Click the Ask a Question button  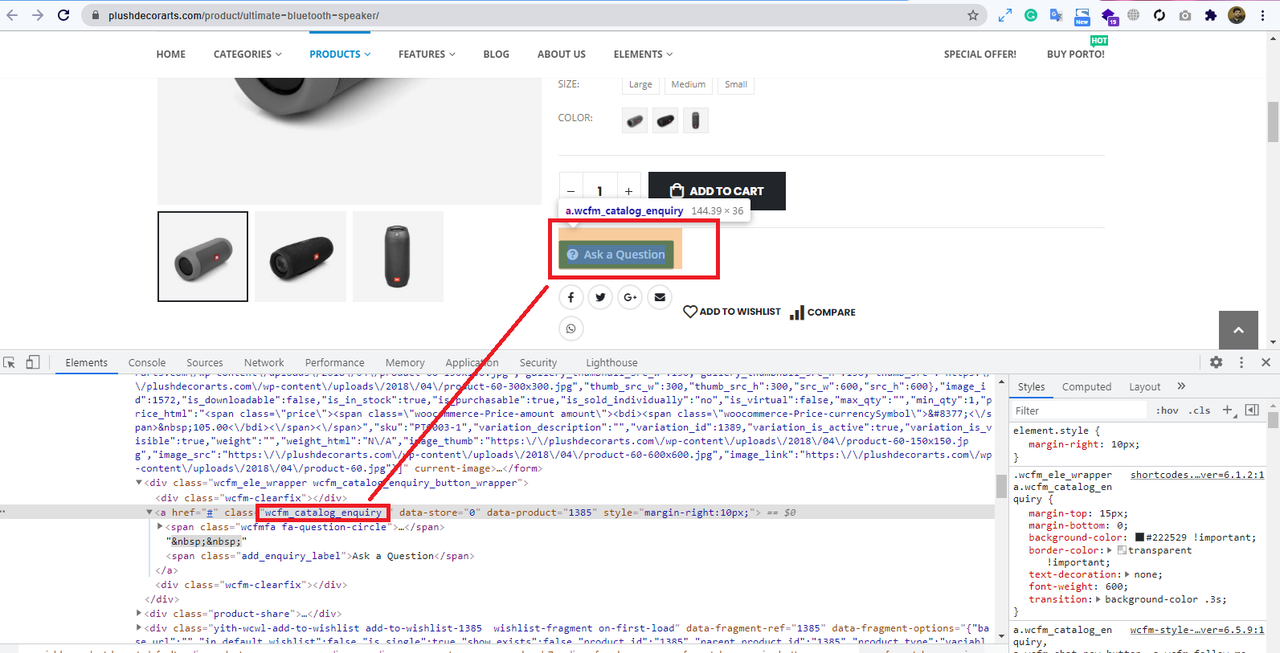point(616,255)
